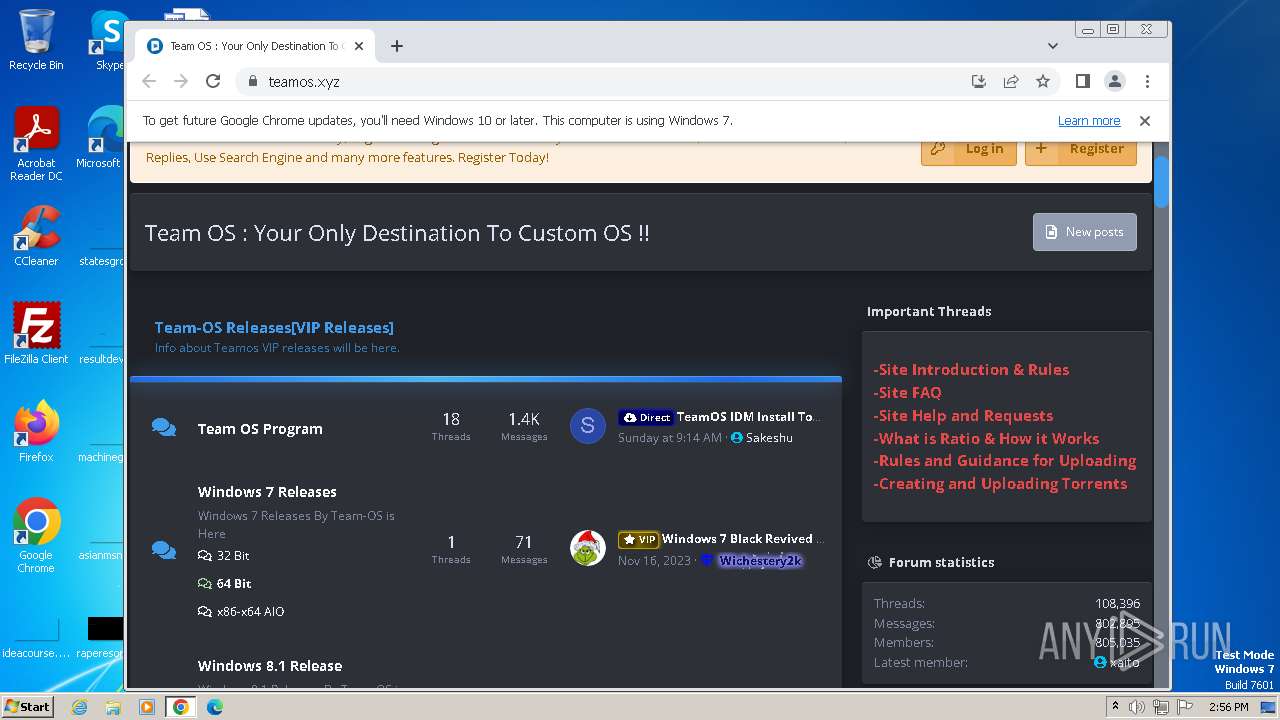Open a new Chrome tab
The width and height of the screenshot is (1280, 720).
click(x=397, y=46)
